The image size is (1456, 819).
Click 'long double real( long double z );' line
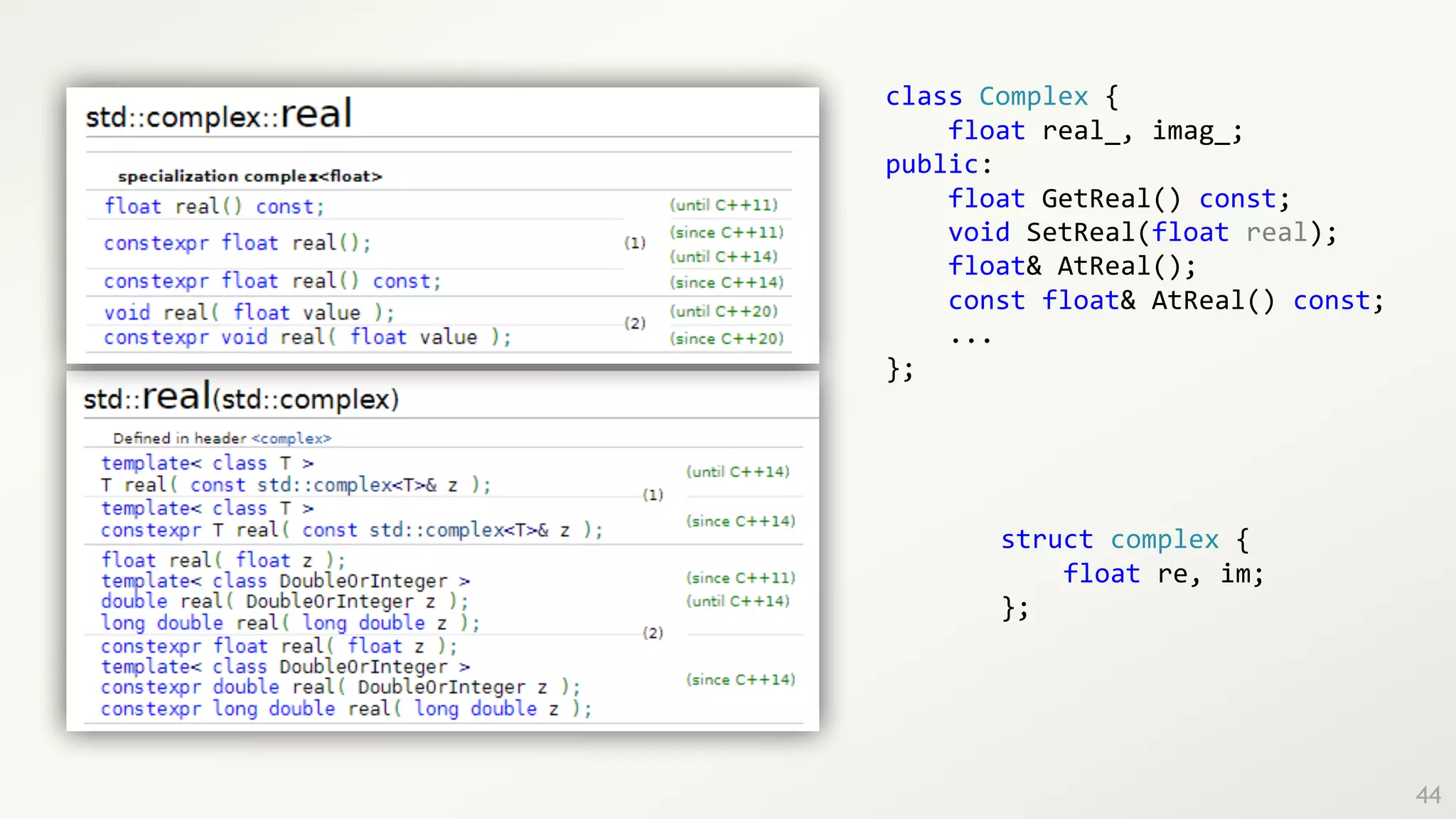[x=290, y=623]
